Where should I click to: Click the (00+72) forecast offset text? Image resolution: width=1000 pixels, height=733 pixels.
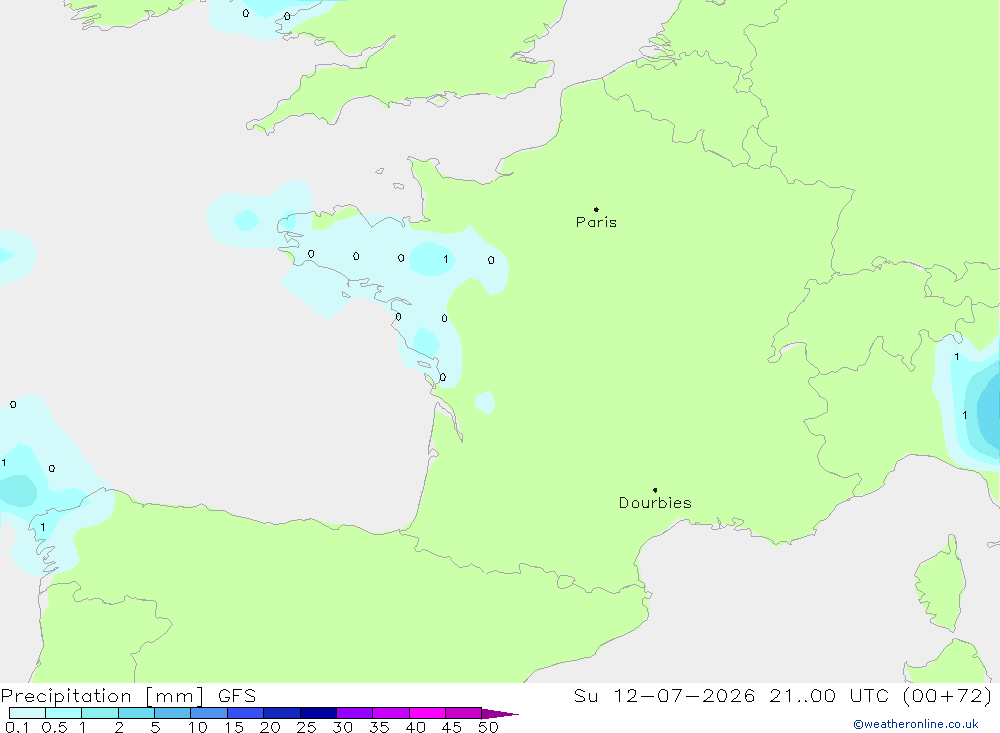coord(948,696)
